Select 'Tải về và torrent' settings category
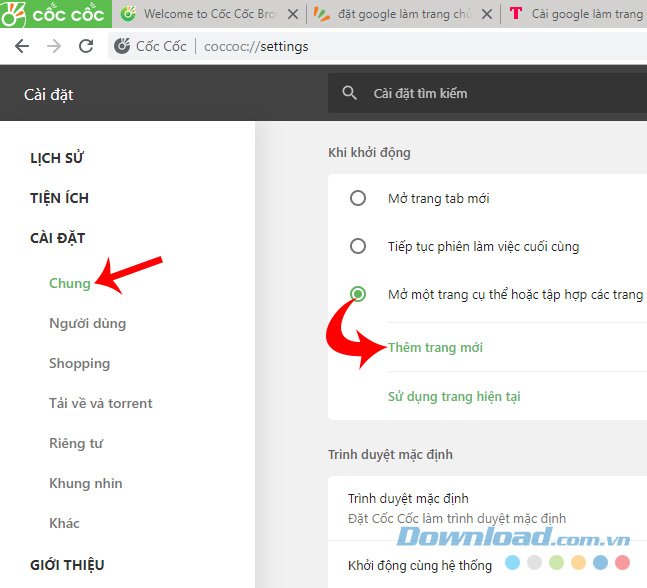This screenshot has height=588, width=647. pyautogui.click(x=101, y=403)
